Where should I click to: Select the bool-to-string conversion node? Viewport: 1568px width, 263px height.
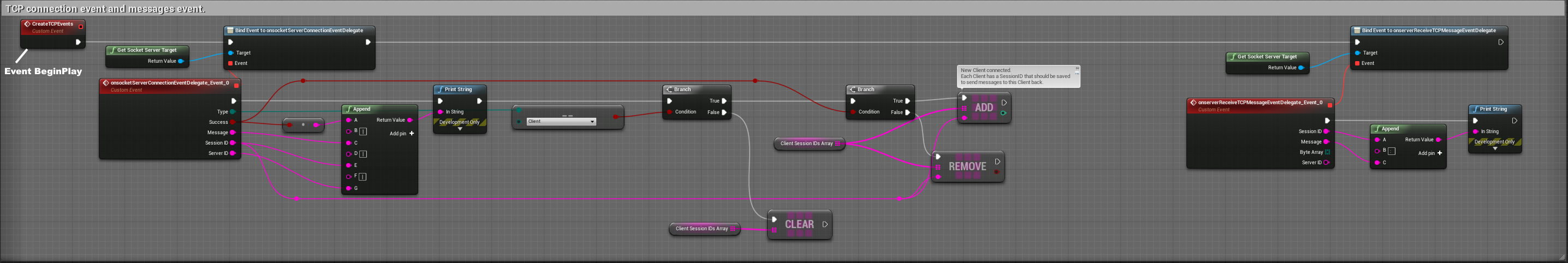pos(303,125)
